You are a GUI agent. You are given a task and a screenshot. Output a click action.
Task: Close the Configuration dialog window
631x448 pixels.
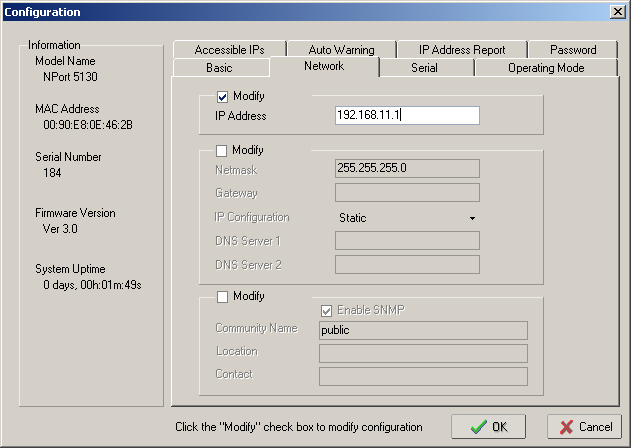click(x=616, y=11)
